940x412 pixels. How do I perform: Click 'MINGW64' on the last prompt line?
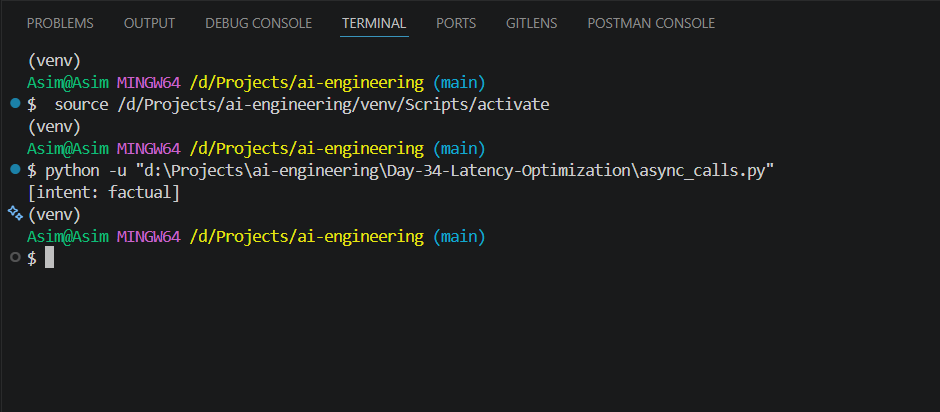coord(148,237)
